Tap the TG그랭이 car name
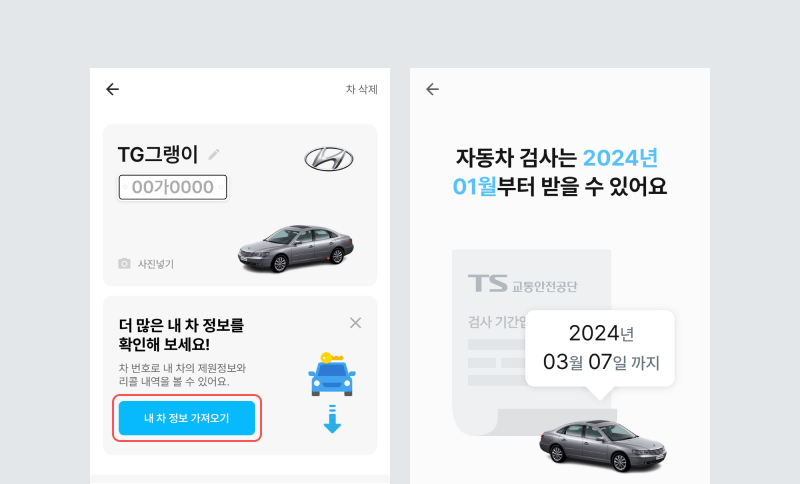The width and height of the screenshot is (800, 484). [158, 155]
